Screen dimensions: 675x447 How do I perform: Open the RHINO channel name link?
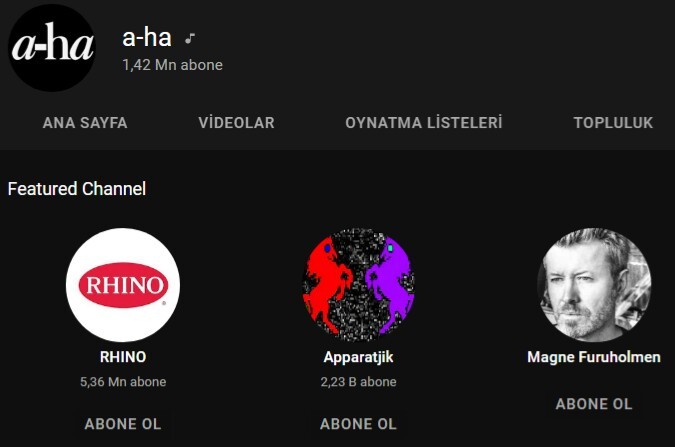123,357
